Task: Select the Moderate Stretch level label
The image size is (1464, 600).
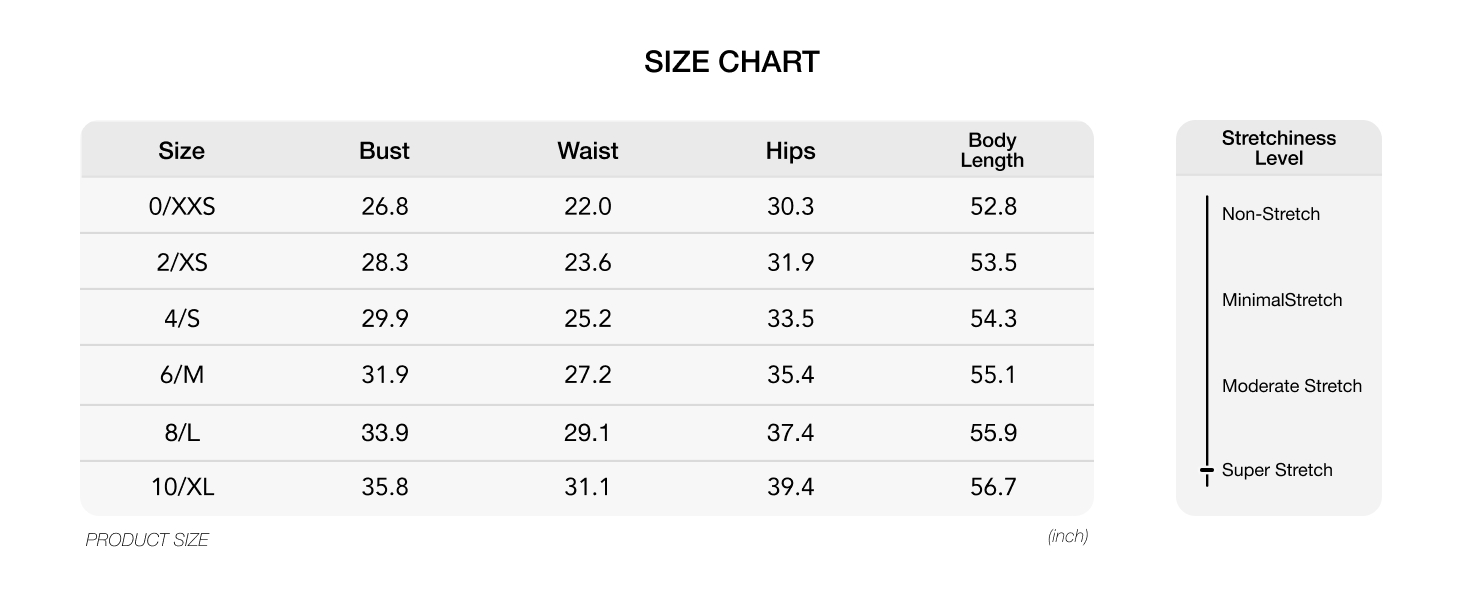Action: point(1292,386)
